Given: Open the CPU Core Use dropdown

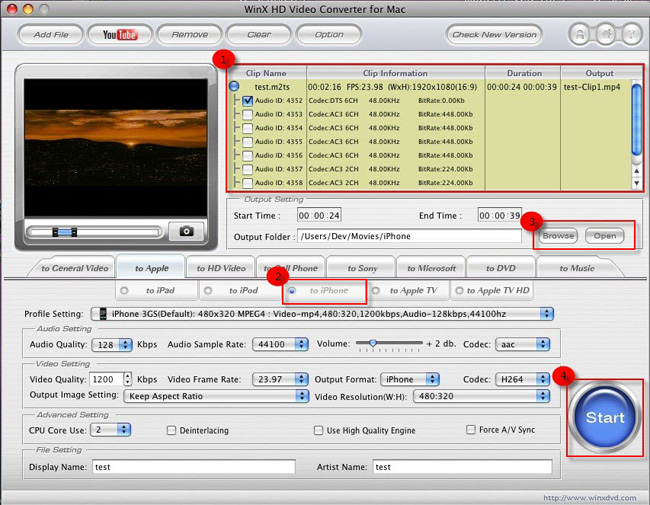Looking at the screenshot, I should click(110, 430).
